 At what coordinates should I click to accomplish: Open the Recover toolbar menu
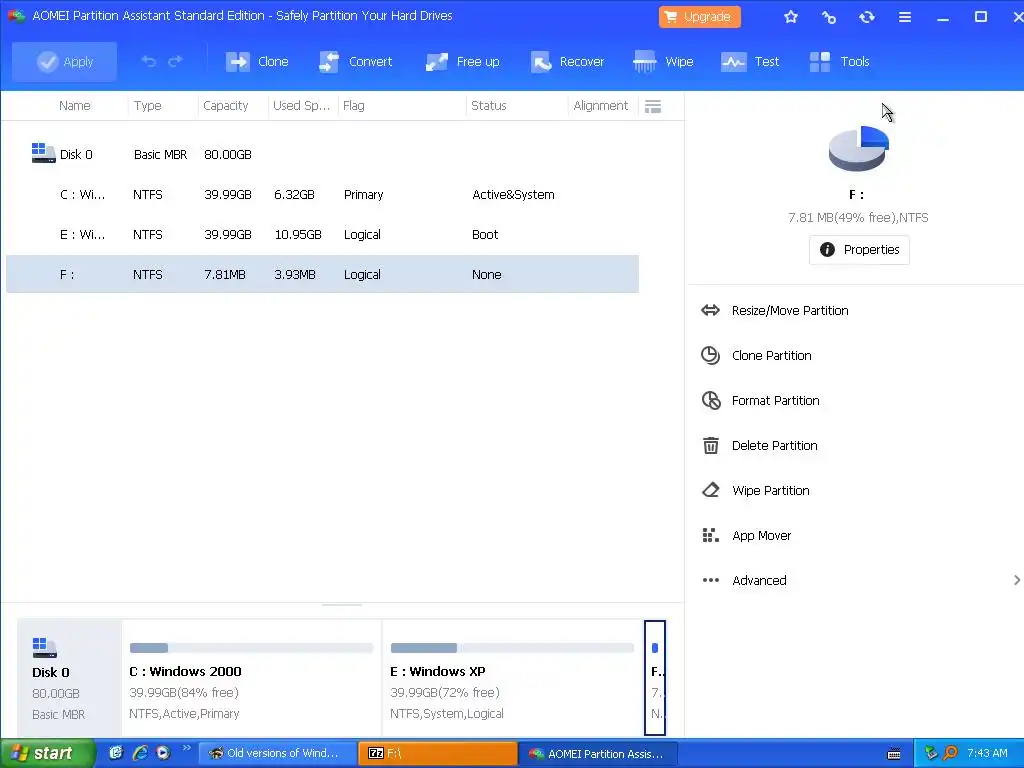pyautogui.click(x=567, y=61)
